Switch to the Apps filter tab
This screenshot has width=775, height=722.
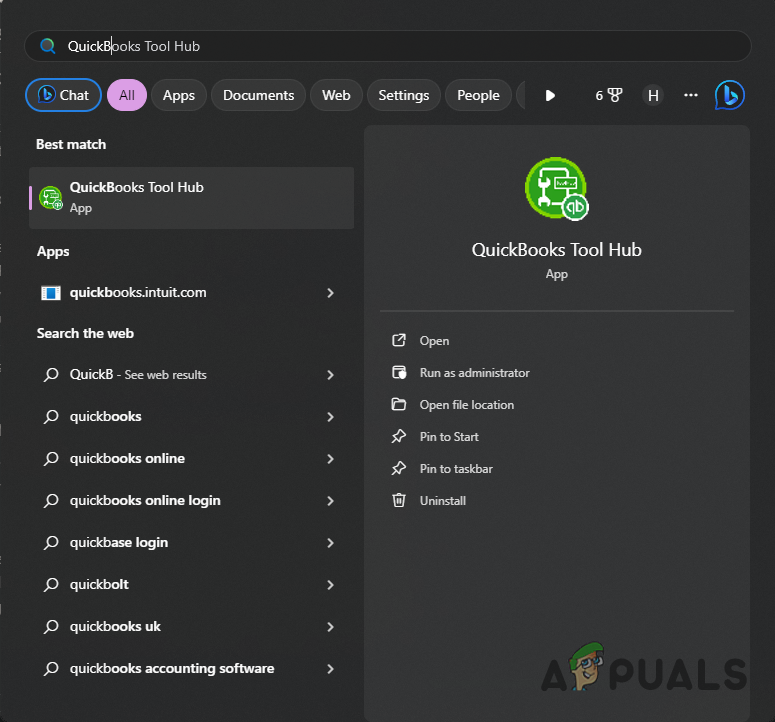coord(179,95)
